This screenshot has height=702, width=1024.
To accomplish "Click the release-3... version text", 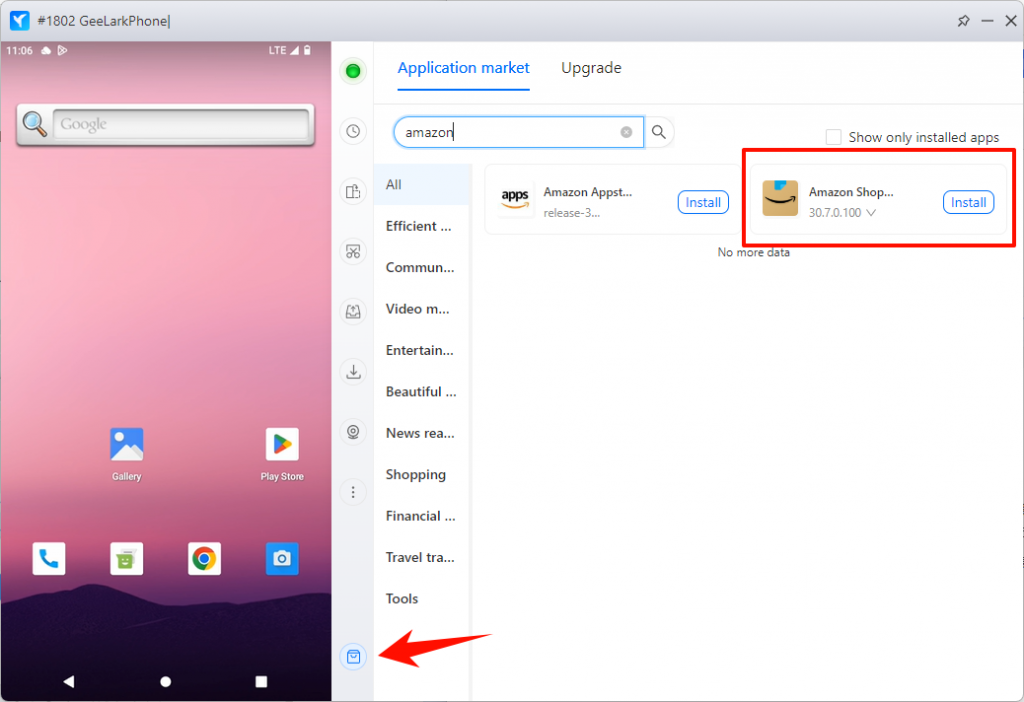I will [571, 213].
